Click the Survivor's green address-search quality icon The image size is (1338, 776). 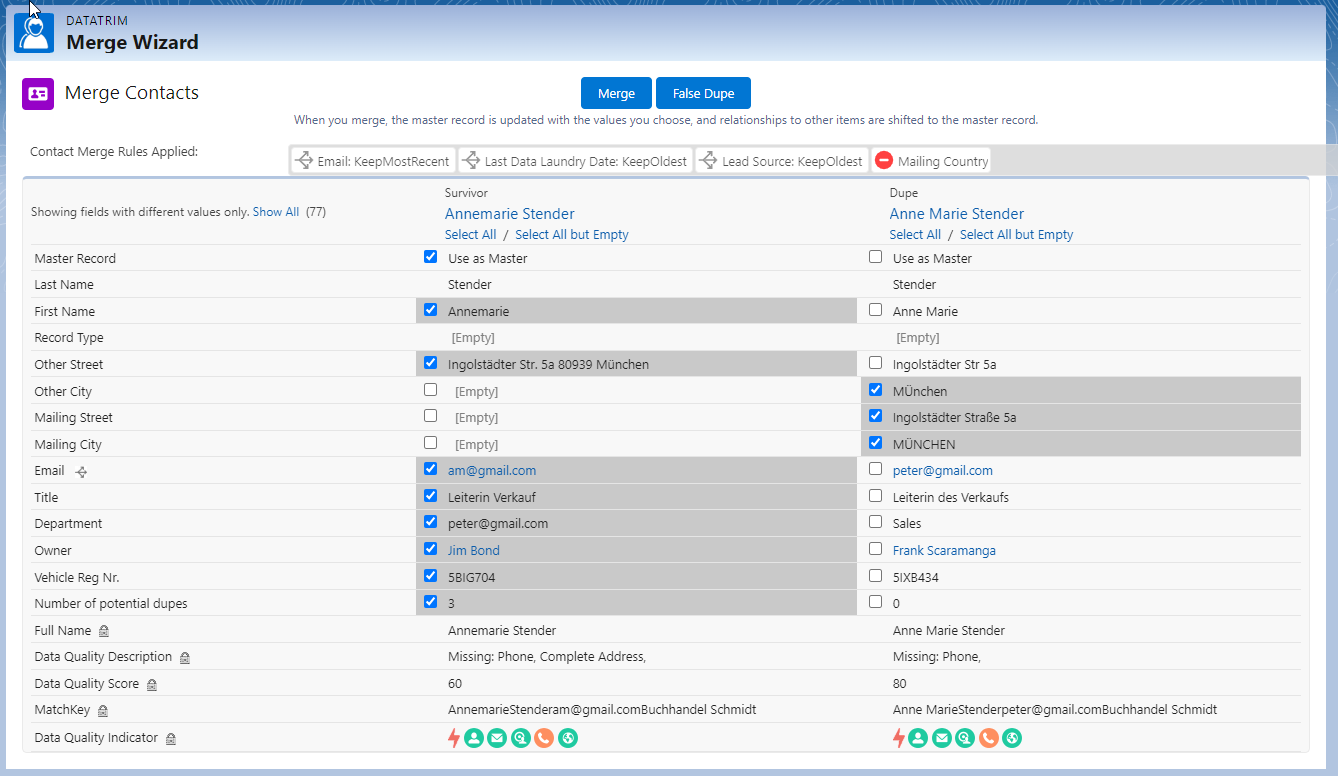[521, 738]
